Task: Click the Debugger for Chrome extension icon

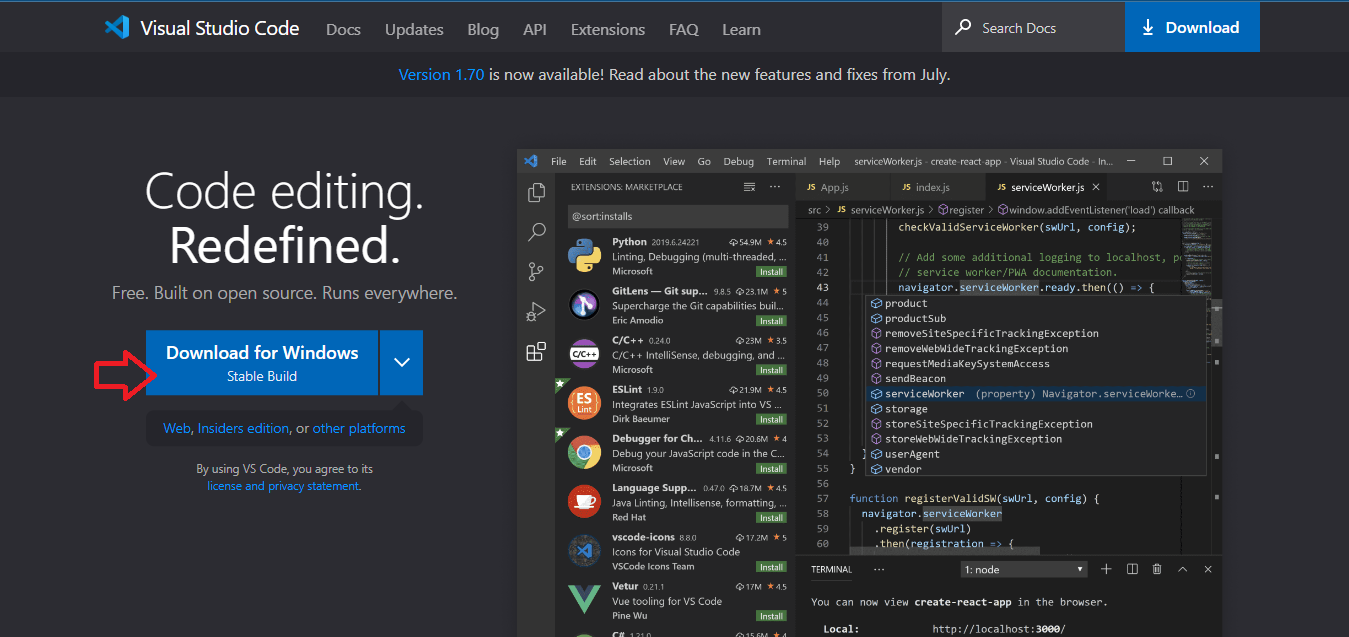Action: [584, 452]
